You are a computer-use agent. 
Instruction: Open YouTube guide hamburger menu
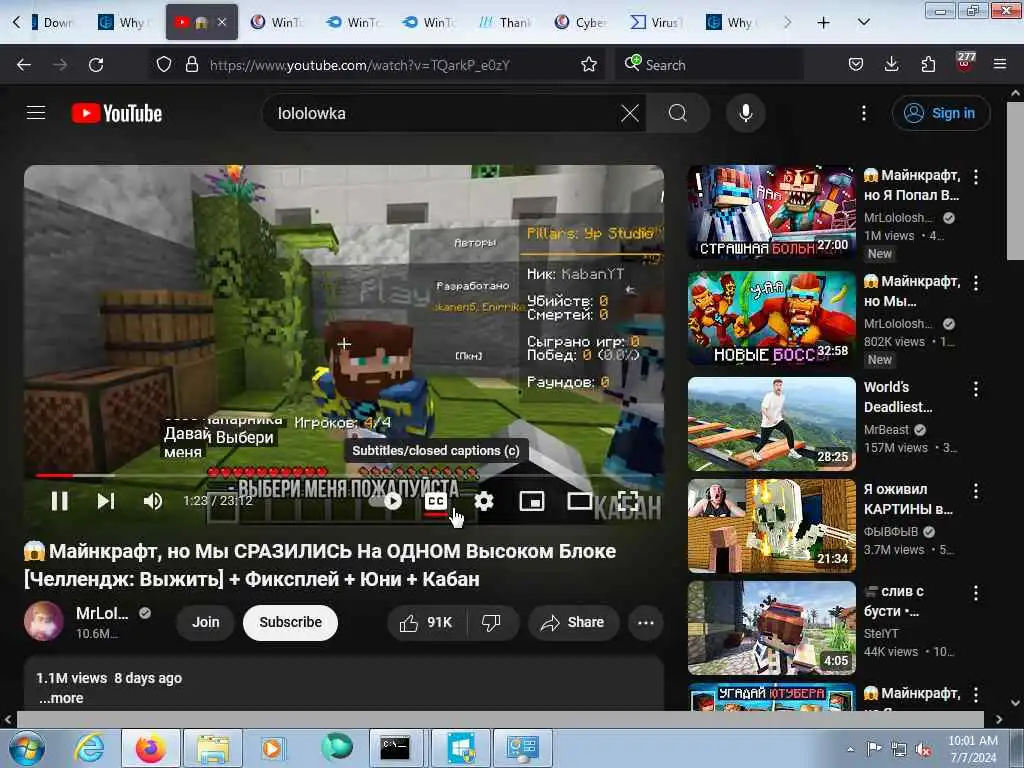(36, 113)
